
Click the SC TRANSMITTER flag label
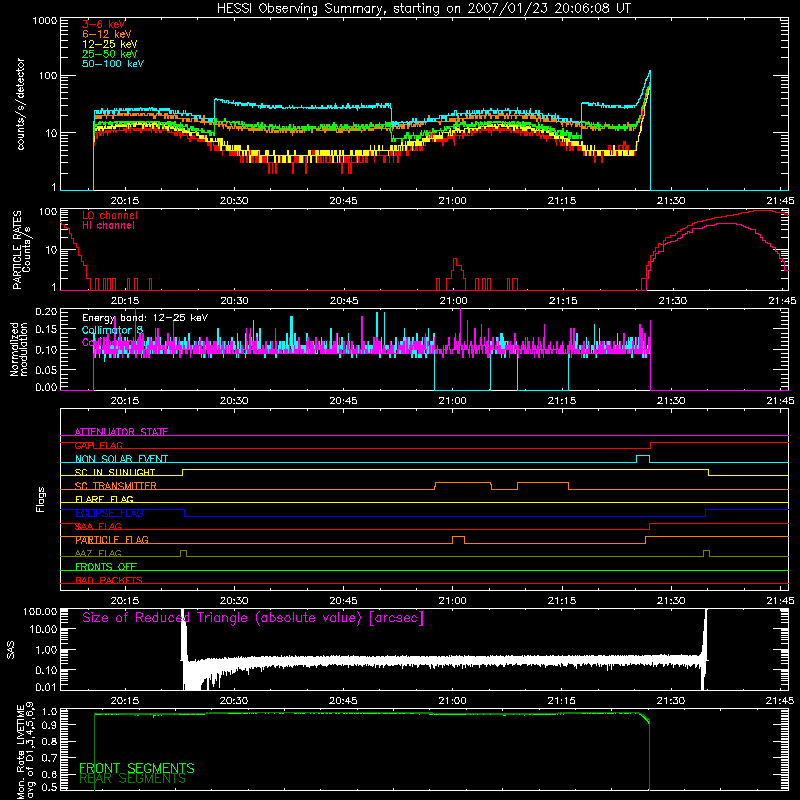116,485
